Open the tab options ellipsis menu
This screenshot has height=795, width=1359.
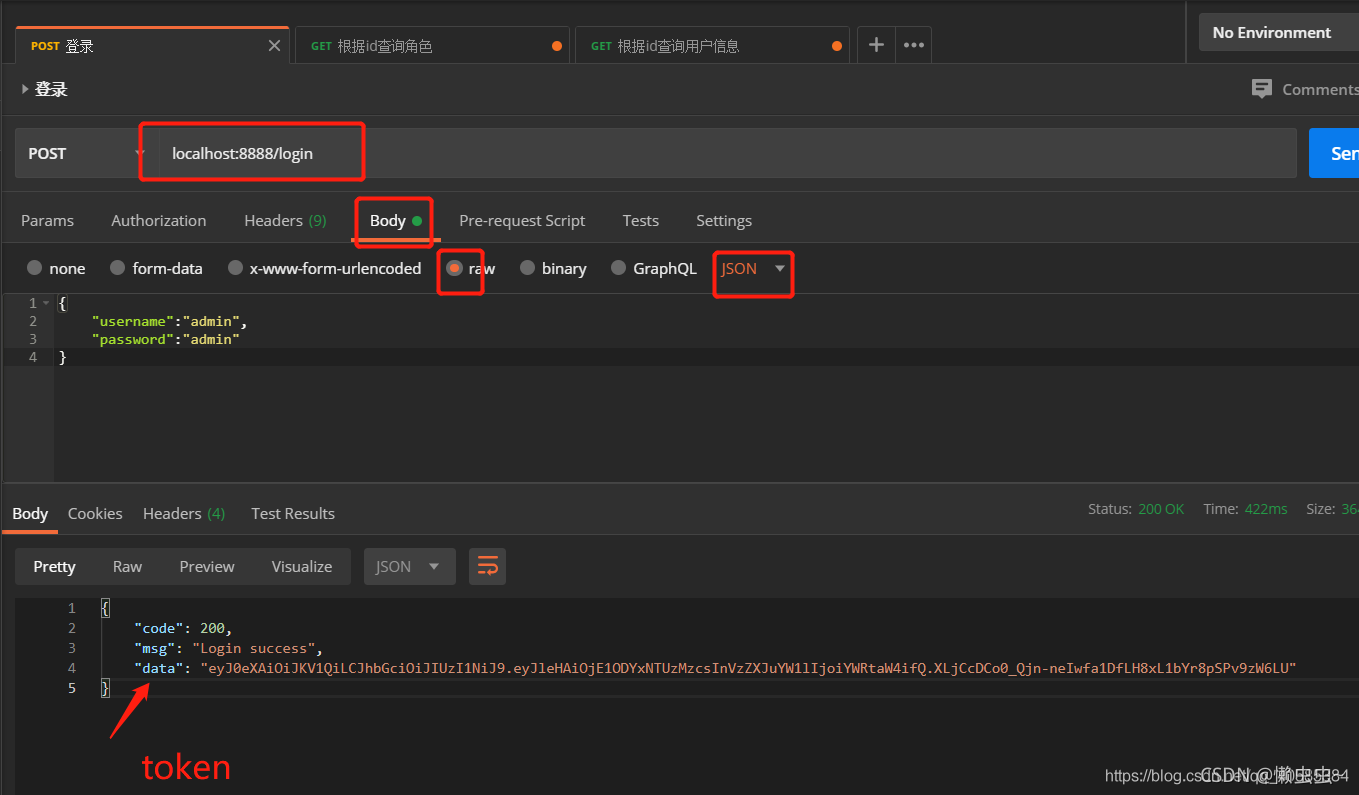coord(913,45)
